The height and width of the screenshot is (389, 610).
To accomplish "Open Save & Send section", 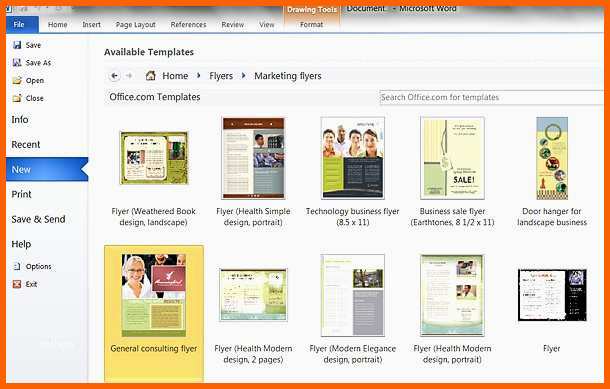I will pyautogui.click(x=38, y=219).
